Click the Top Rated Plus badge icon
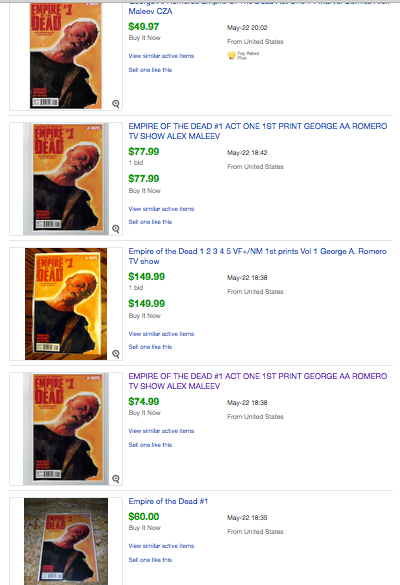 231,56
